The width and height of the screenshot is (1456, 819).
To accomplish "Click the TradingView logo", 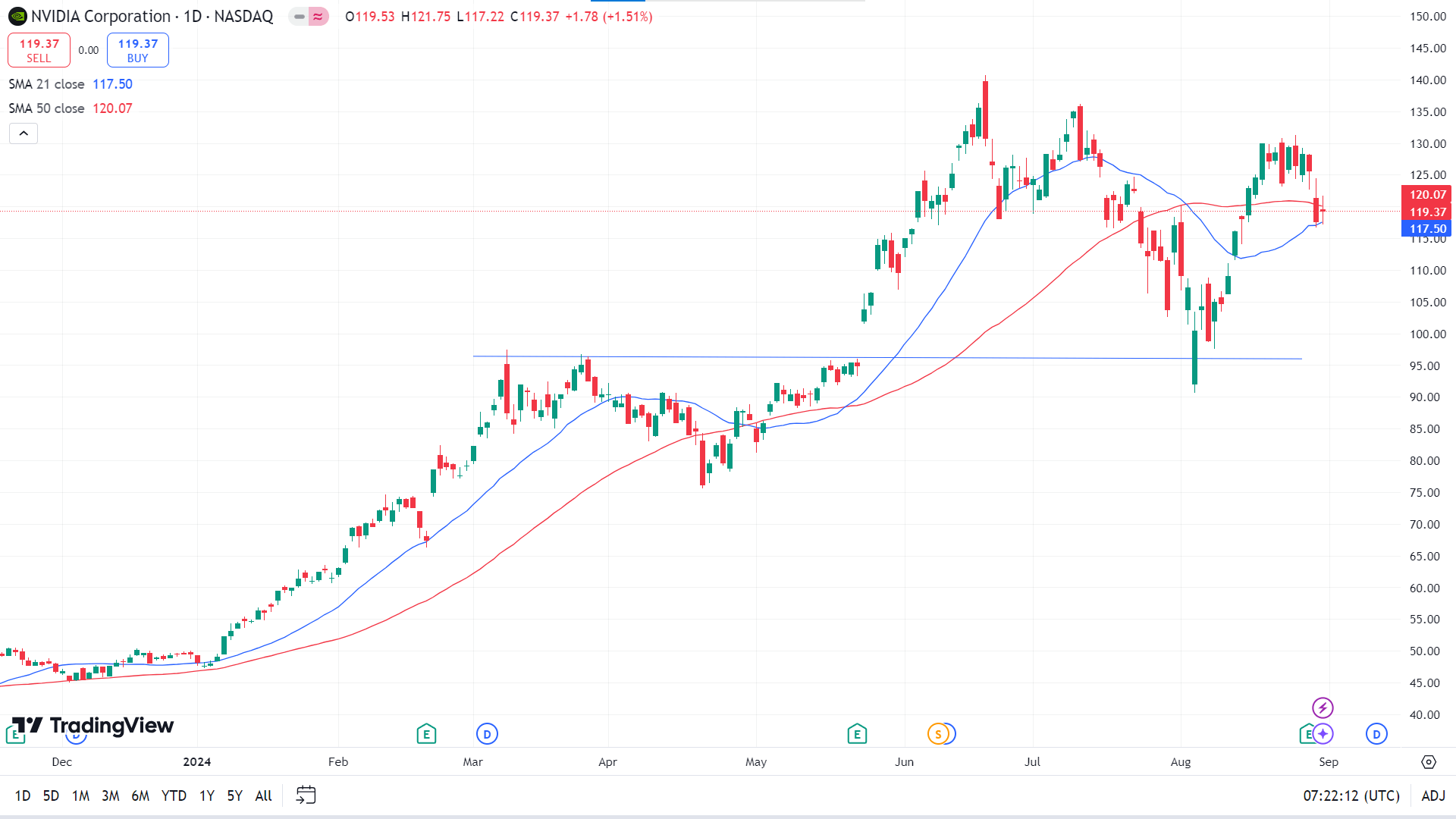I will (93, 726).
